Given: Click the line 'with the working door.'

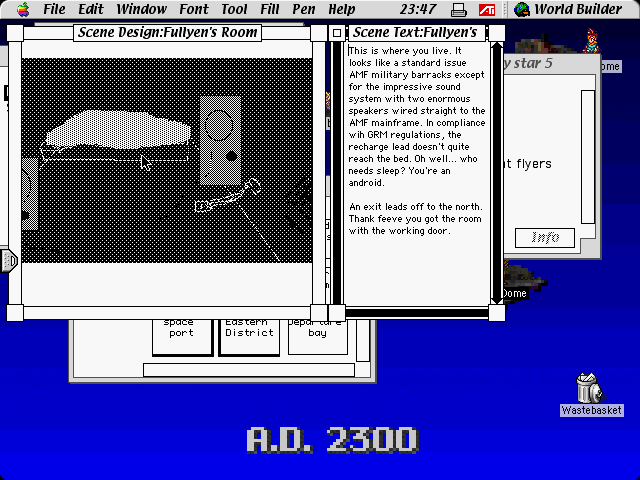Looking at the screenshot, I should point(400,231).
